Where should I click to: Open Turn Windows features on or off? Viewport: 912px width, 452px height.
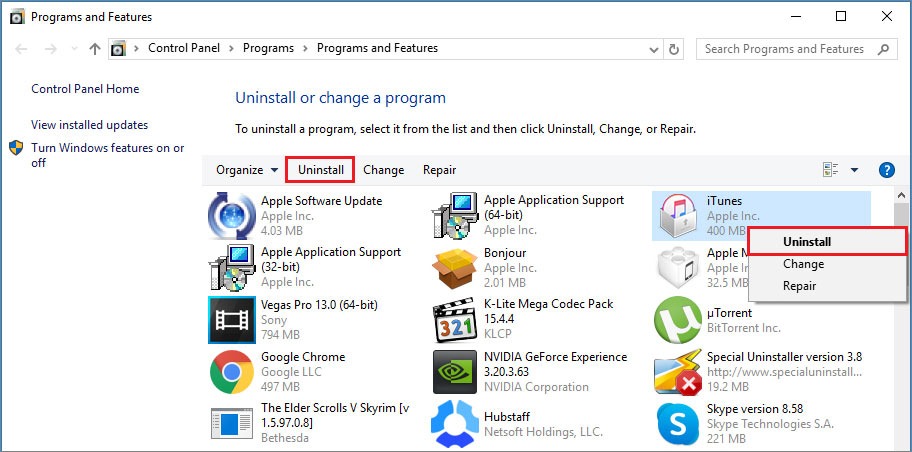pos(108,155)
